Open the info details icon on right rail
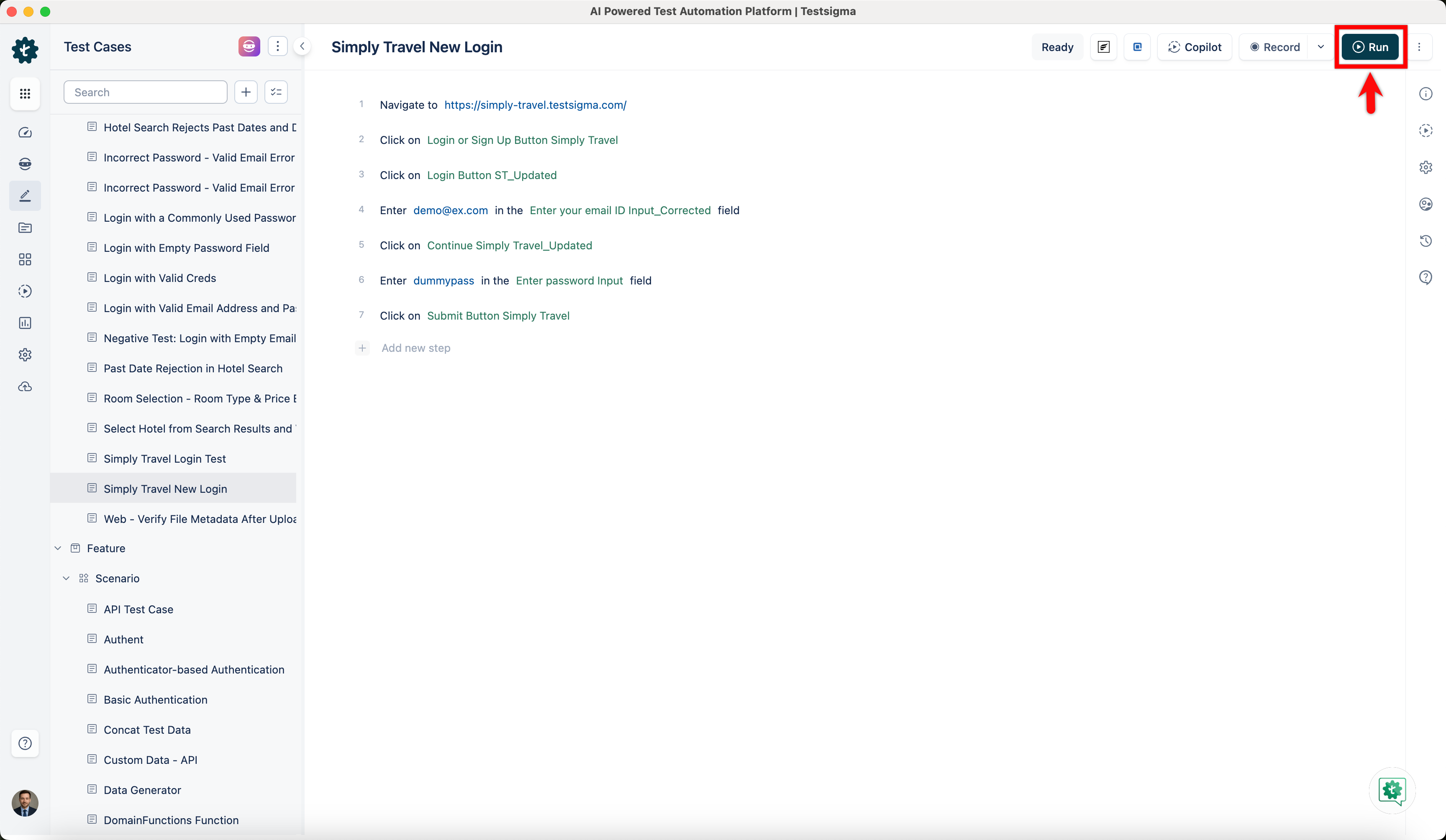Screen dimensions: 1446x840 pyautogui.click(x=1425, y=94)
